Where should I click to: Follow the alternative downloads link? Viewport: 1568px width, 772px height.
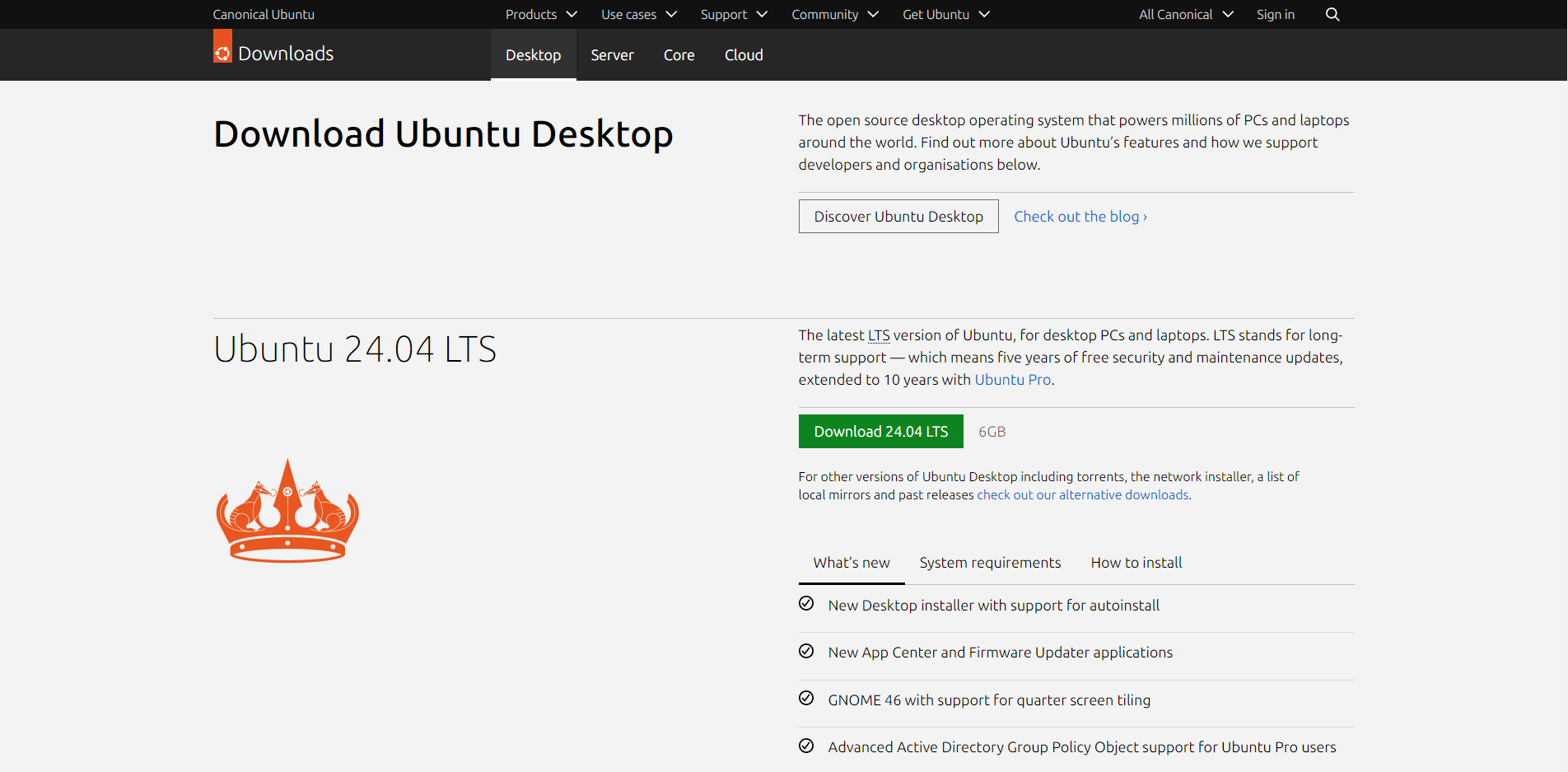click(x=1083, y=495)
